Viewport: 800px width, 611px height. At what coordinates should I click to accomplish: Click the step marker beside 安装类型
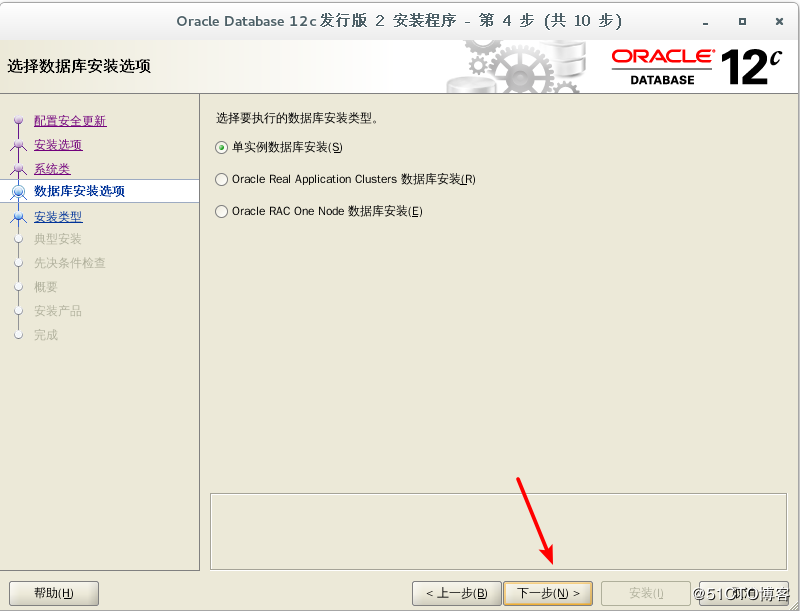[x=19, y=217]
